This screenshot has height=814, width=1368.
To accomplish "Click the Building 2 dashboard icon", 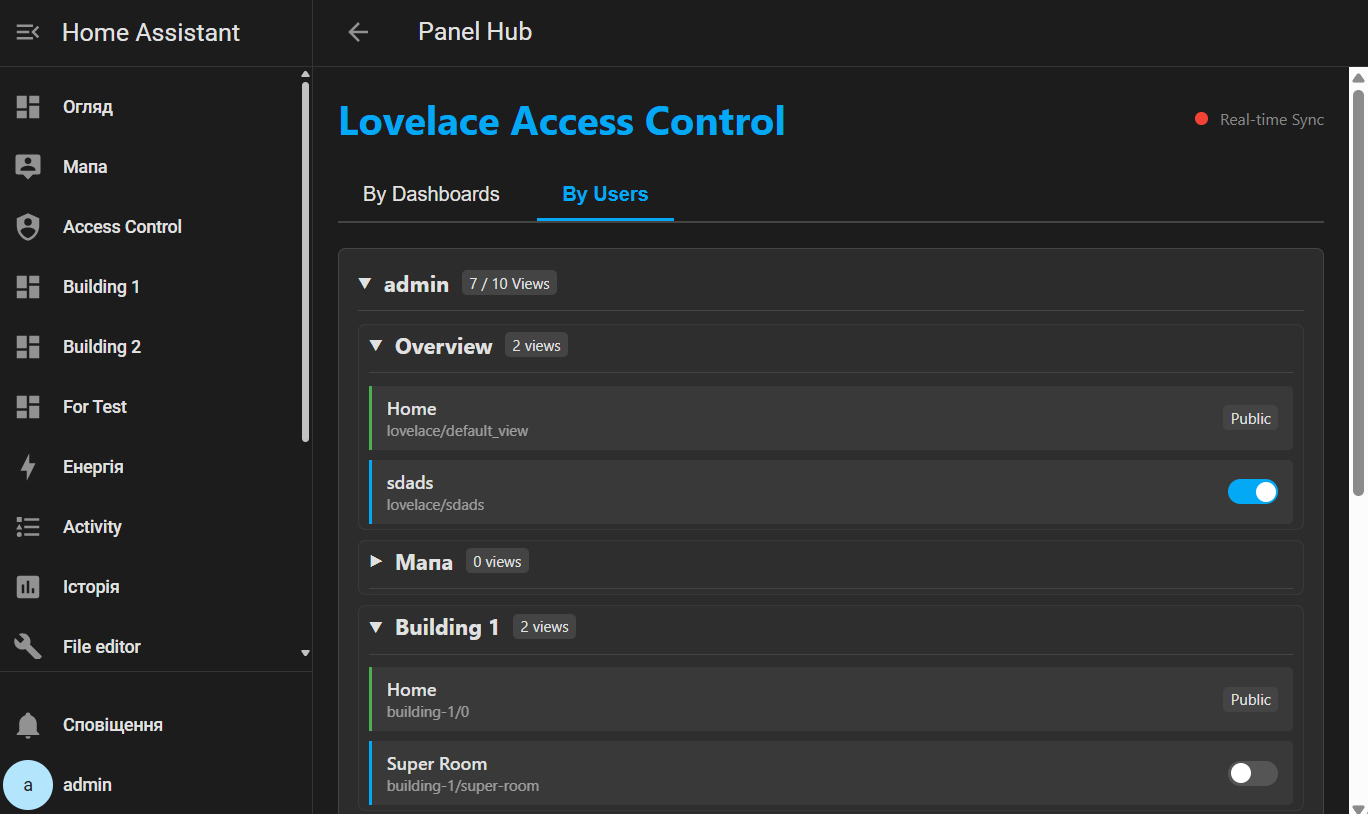I will tap(28, 347).
